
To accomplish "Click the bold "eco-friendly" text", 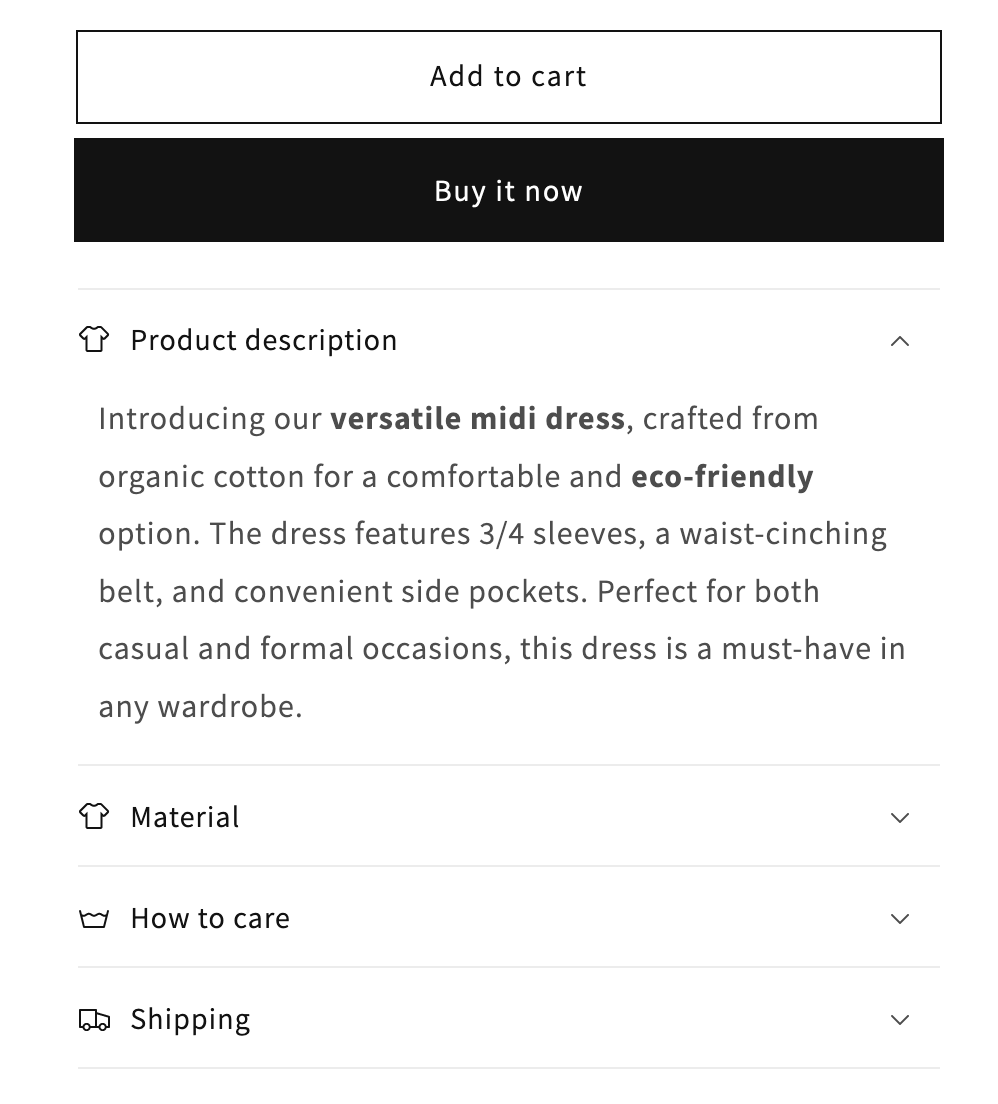I will tap(722, 476).
